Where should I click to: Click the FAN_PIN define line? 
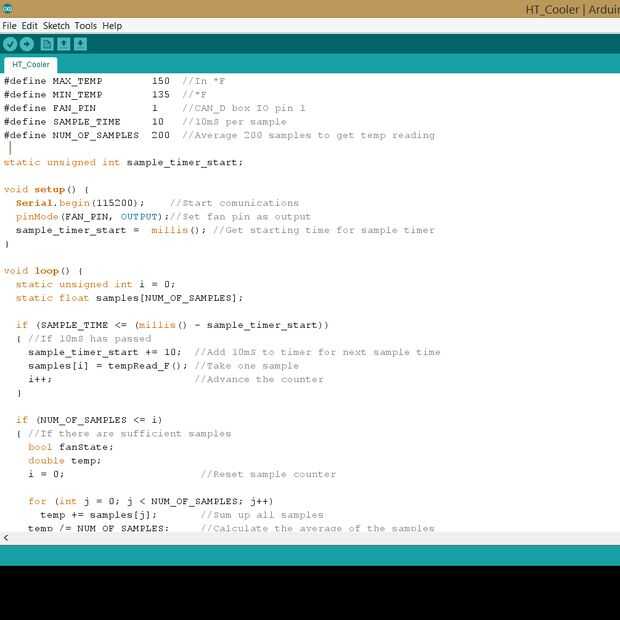pos(155,108)
